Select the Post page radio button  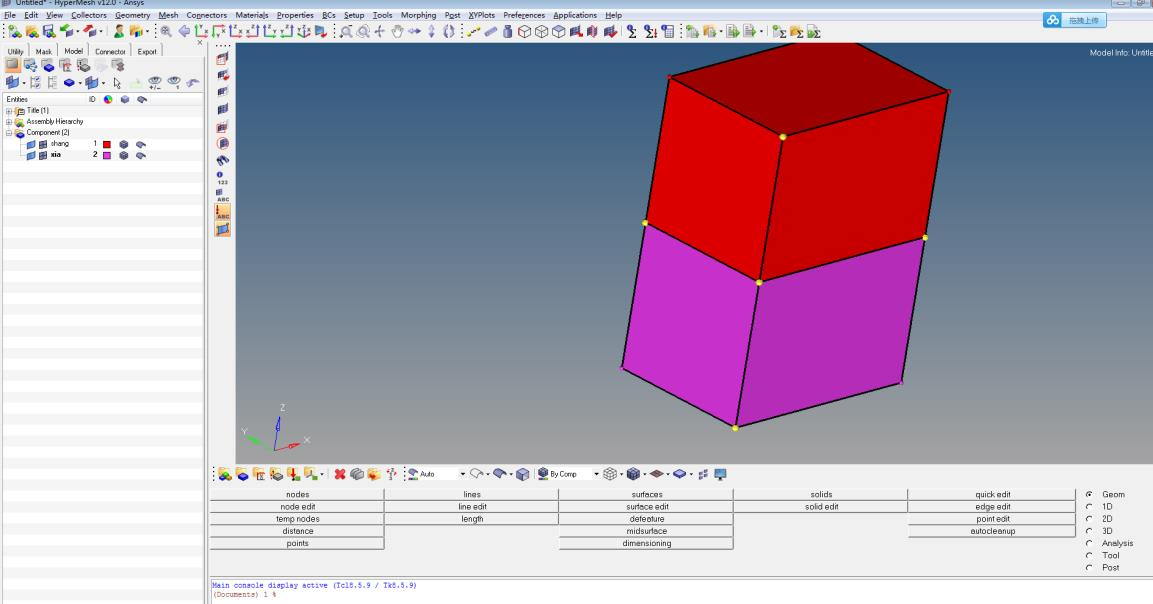pyautogui.click(x=1089, y=567)
